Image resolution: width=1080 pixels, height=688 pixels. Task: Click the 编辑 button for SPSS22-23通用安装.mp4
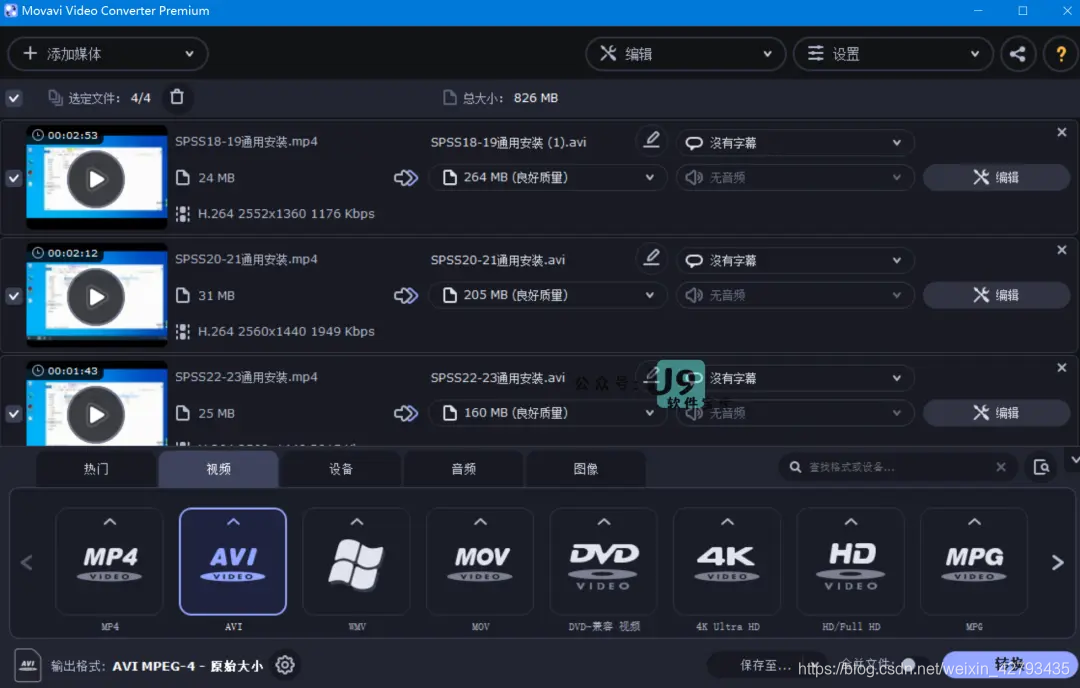pyautogui.click(x=996, y=413)
